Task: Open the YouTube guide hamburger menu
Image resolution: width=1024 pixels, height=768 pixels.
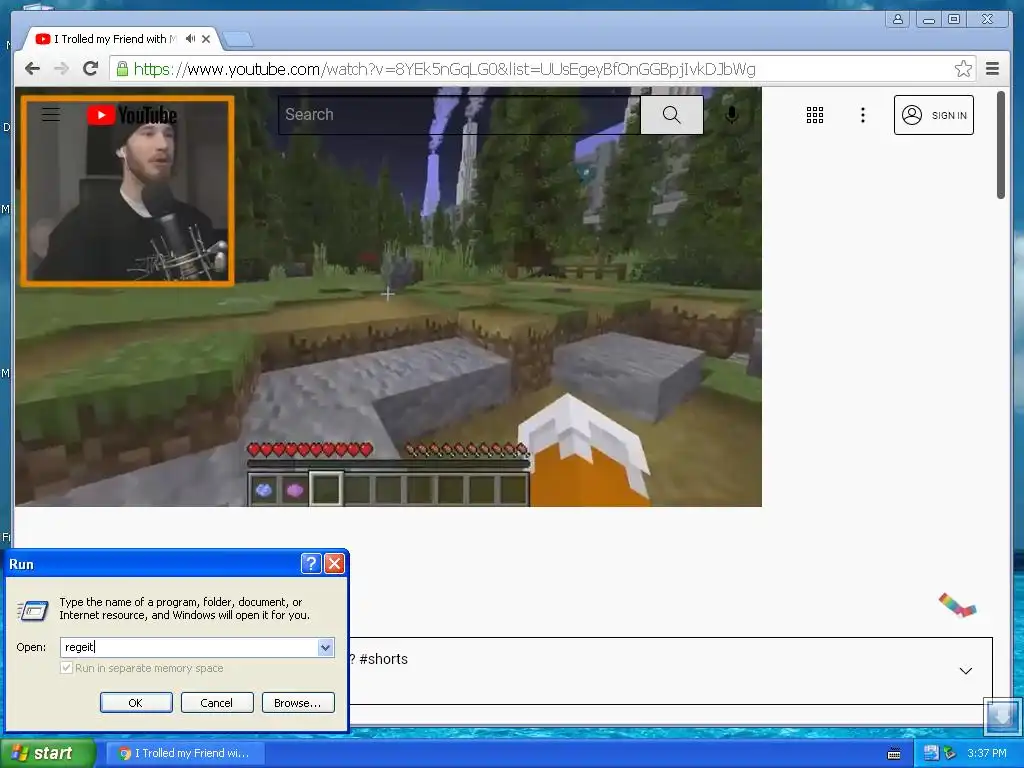Action: click(51, 115)
